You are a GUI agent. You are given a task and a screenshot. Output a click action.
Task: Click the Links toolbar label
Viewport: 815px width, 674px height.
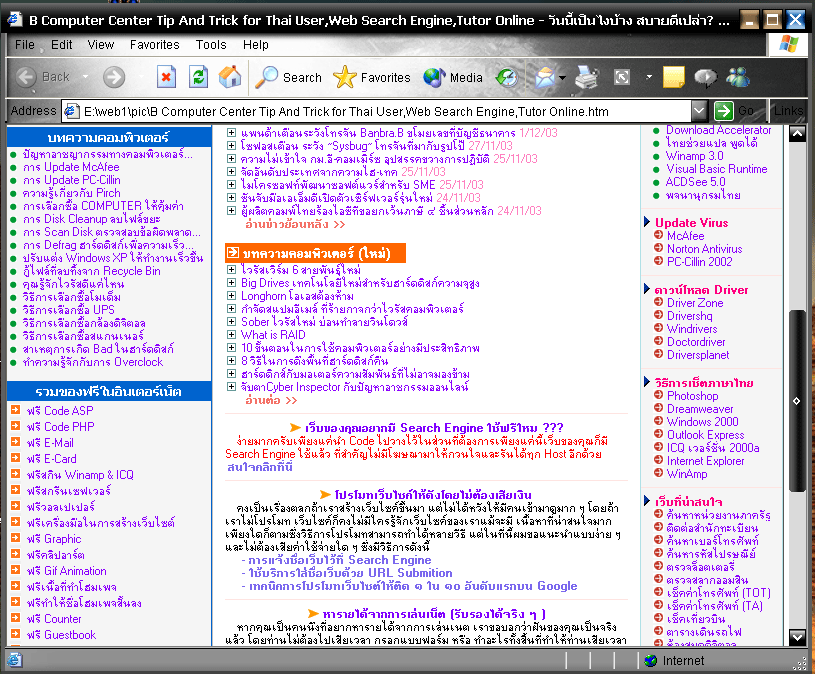pos(788,111)
